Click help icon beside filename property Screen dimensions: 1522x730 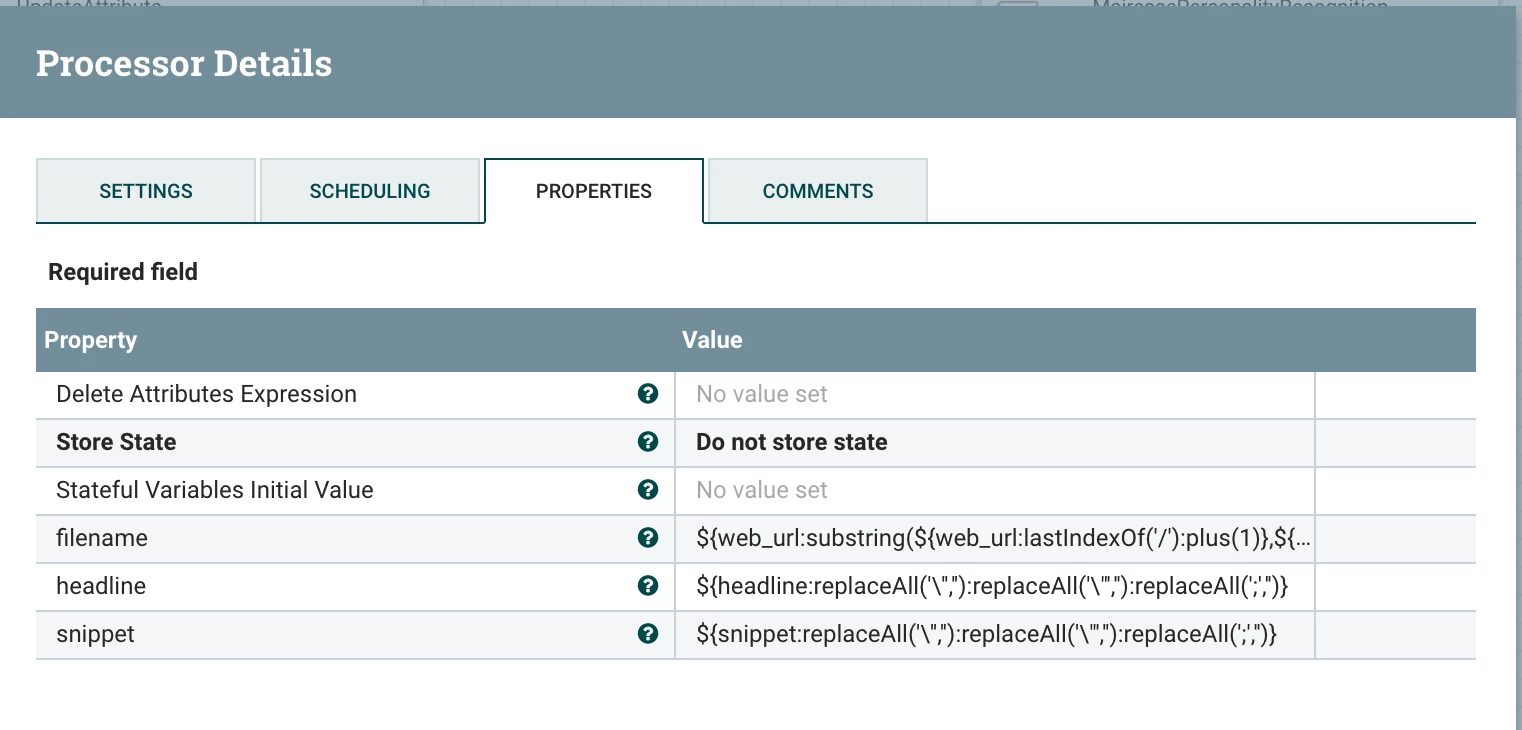[648, 538]
